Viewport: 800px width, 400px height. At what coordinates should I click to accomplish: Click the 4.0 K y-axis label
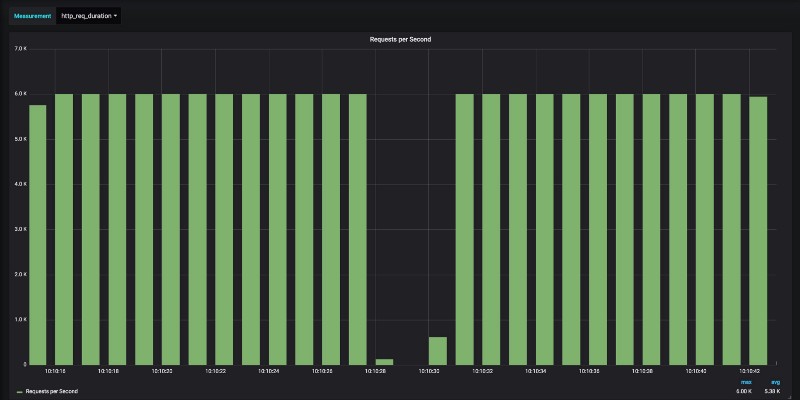pos(21,184)
